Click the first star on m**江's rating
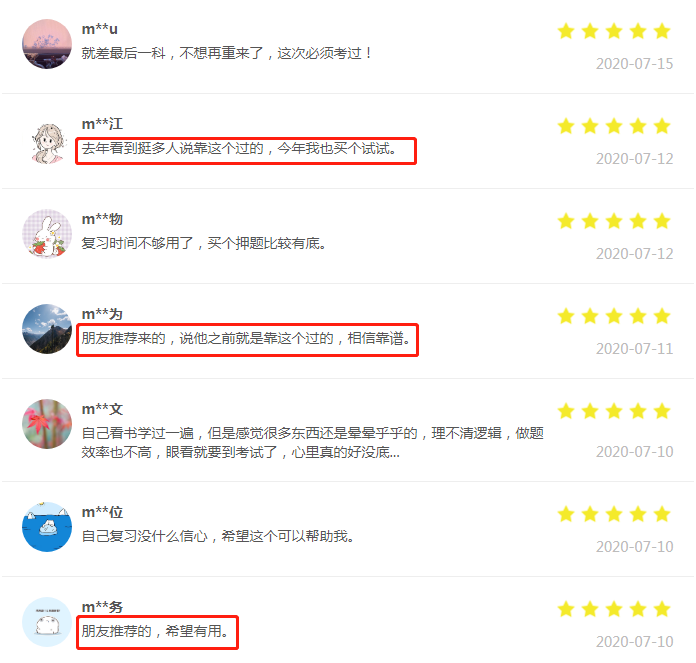This screenshot has width=696, height=663. click(566, 126)
